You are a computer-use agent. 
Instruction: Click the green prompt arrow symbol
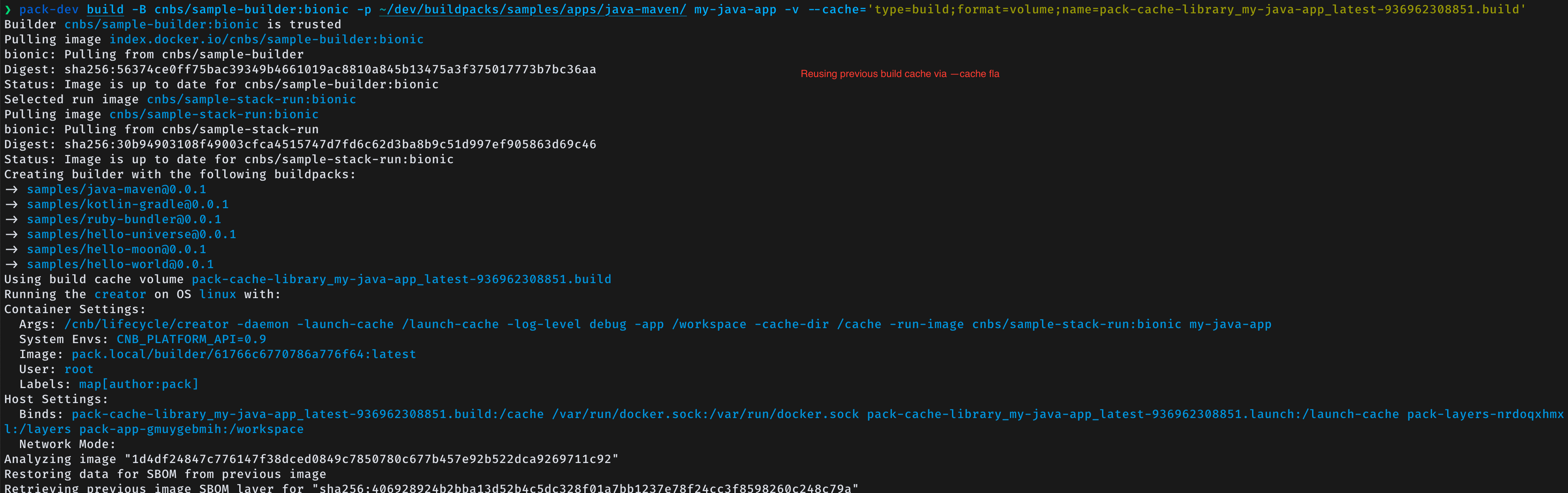[x=8, y=10]
